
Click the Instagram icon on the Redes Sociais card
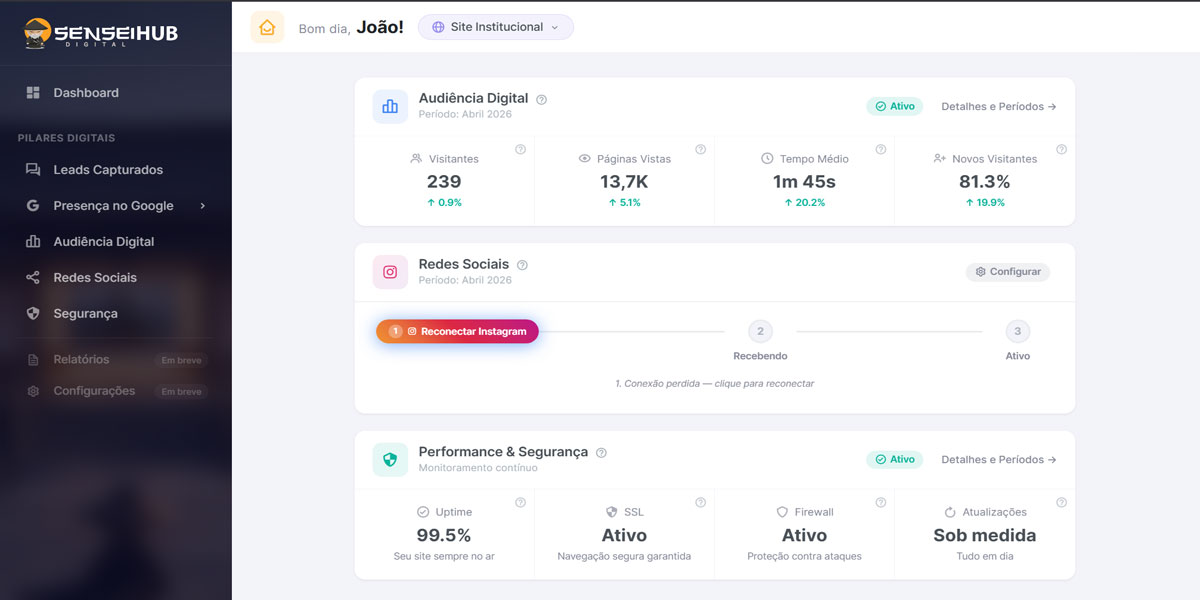point(389,271)
